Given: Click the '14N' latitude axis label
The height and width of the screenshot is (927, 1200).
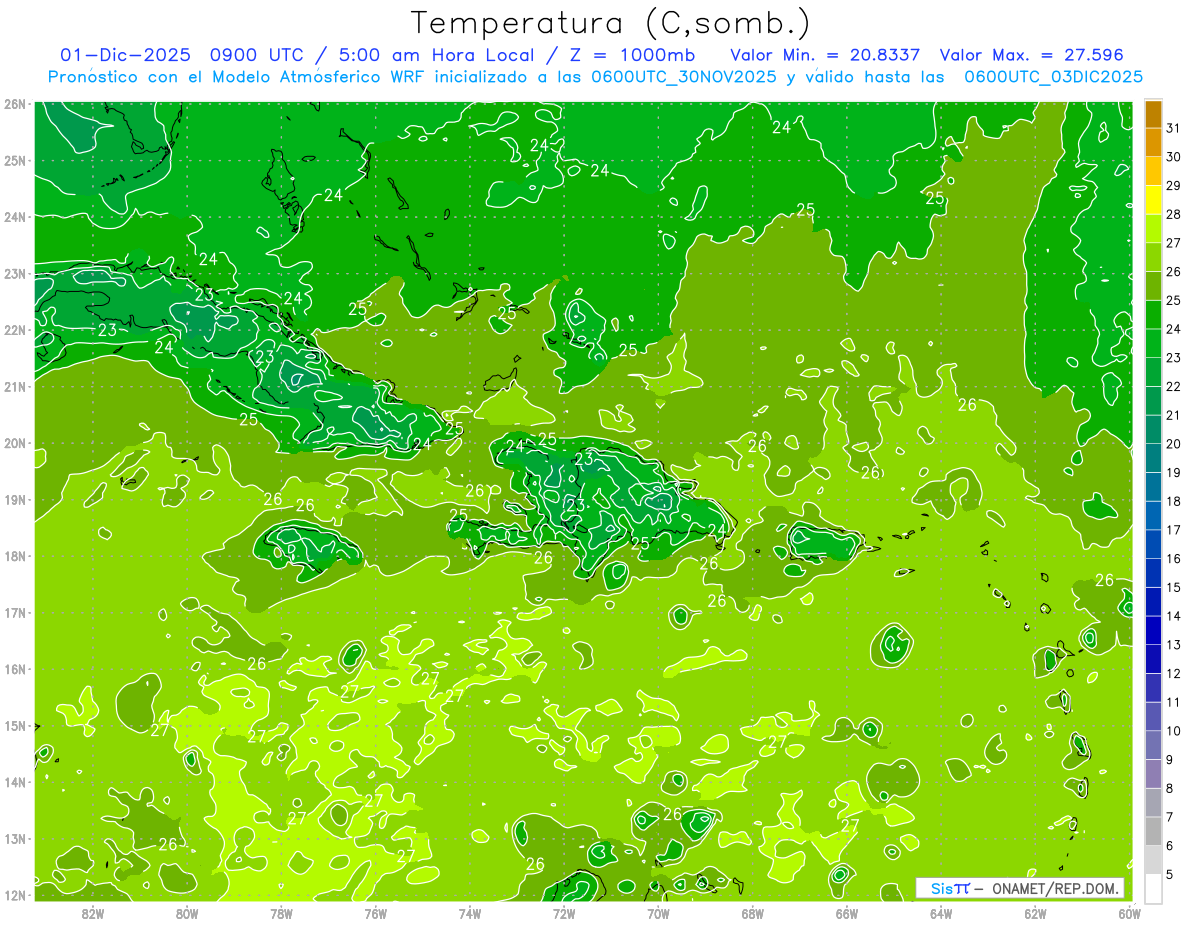Looking at the screenshot, I should coord(14,782).
